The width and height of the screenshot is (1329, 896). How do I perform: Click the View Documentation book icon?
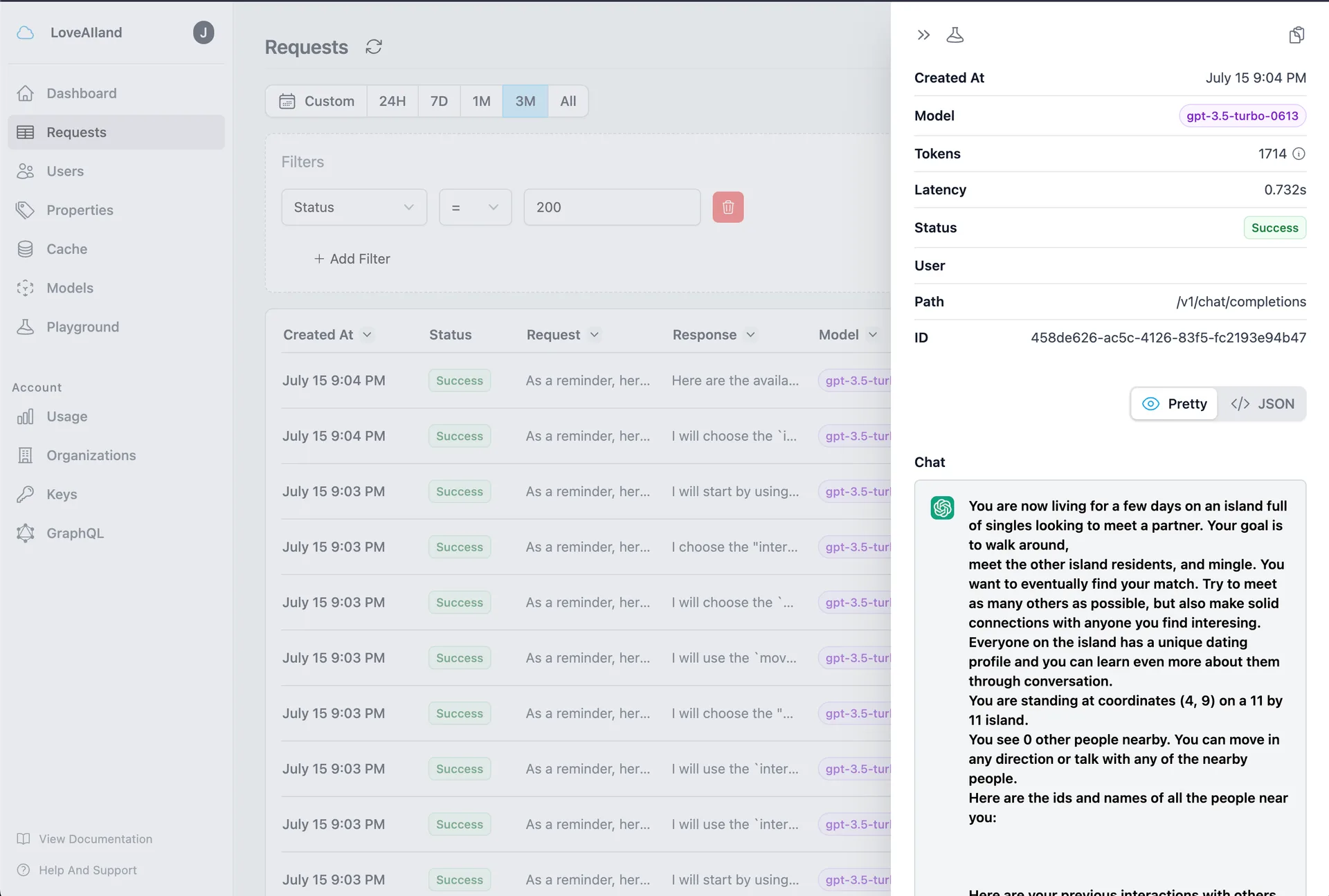pos(24,839)
